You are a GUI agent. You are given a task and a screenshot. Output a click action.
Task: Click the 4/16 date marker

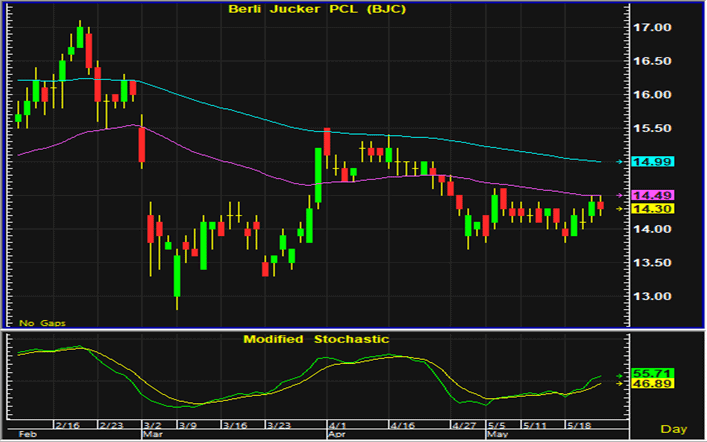(403, 425)
